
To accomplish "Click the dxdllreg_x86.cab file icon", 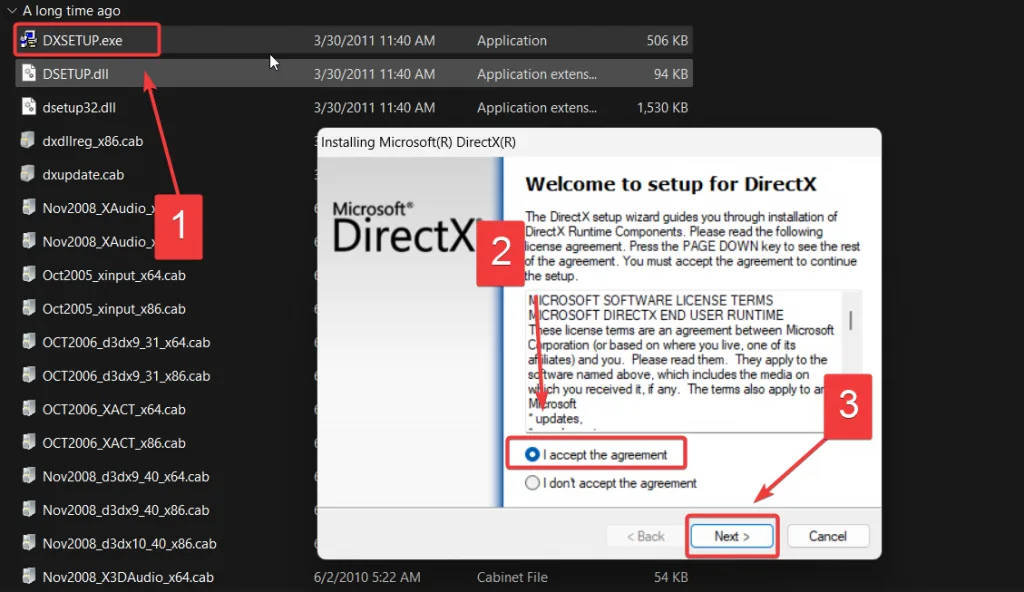I will click(27, 140).
